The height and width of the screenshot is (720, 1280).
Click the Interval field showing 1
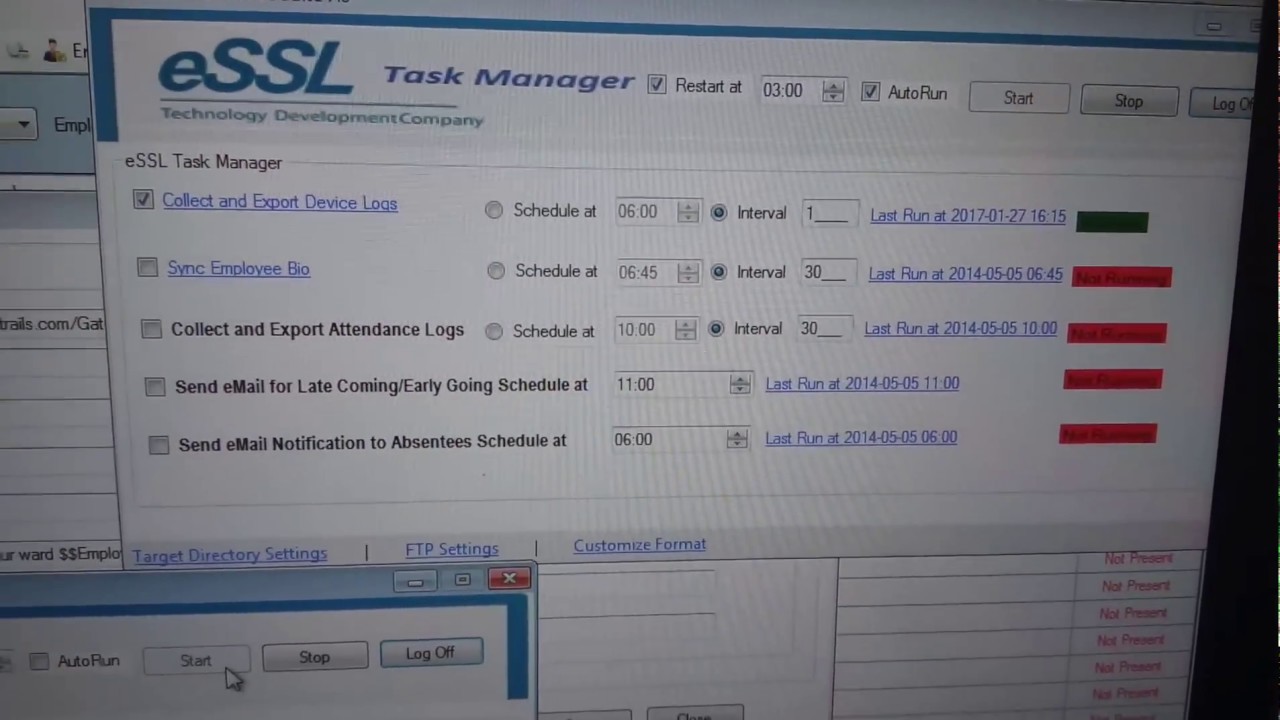[x=829, y=213]
